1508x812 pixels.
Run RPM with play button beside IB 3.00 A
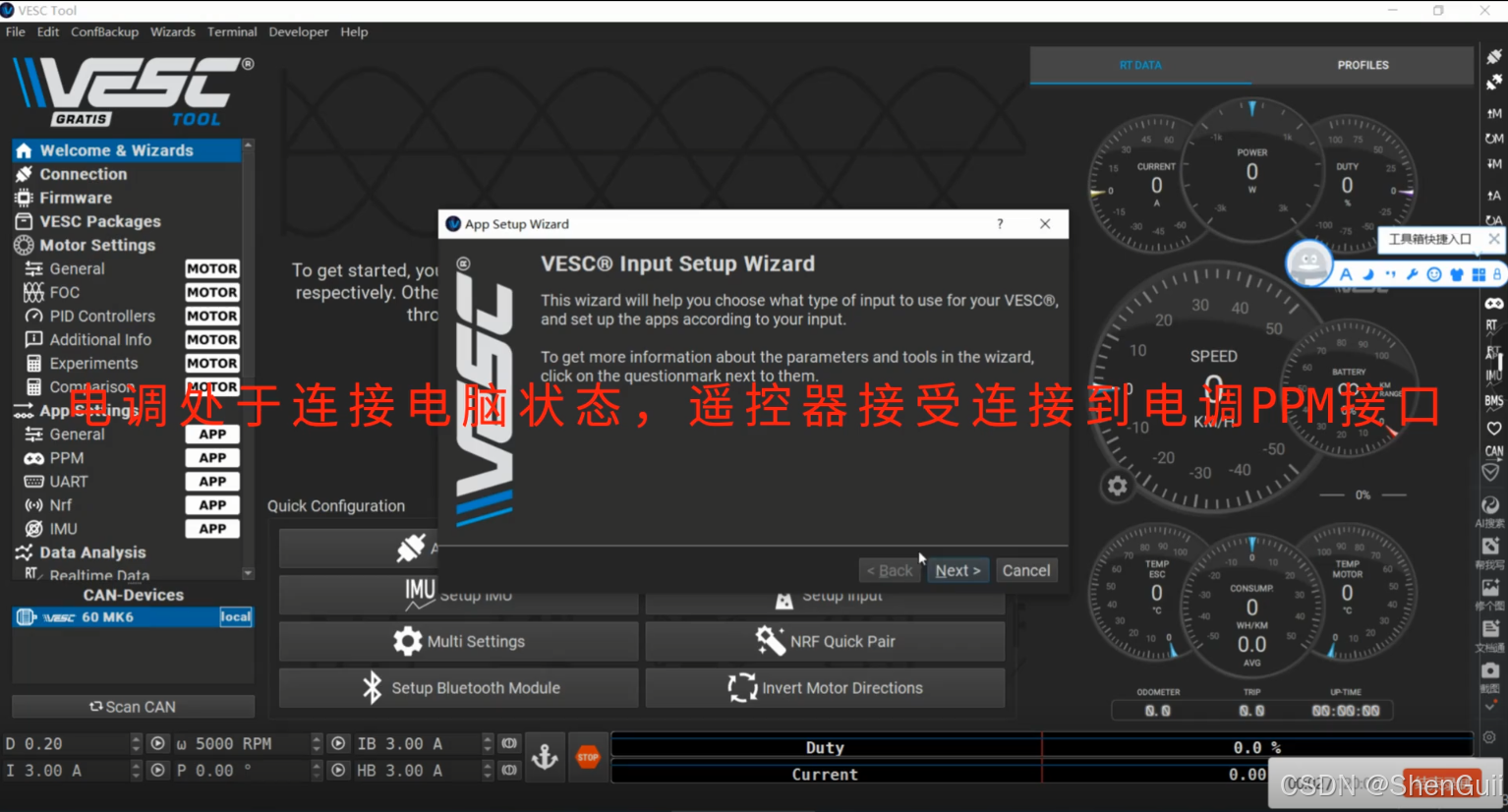[x=338, y=743]
